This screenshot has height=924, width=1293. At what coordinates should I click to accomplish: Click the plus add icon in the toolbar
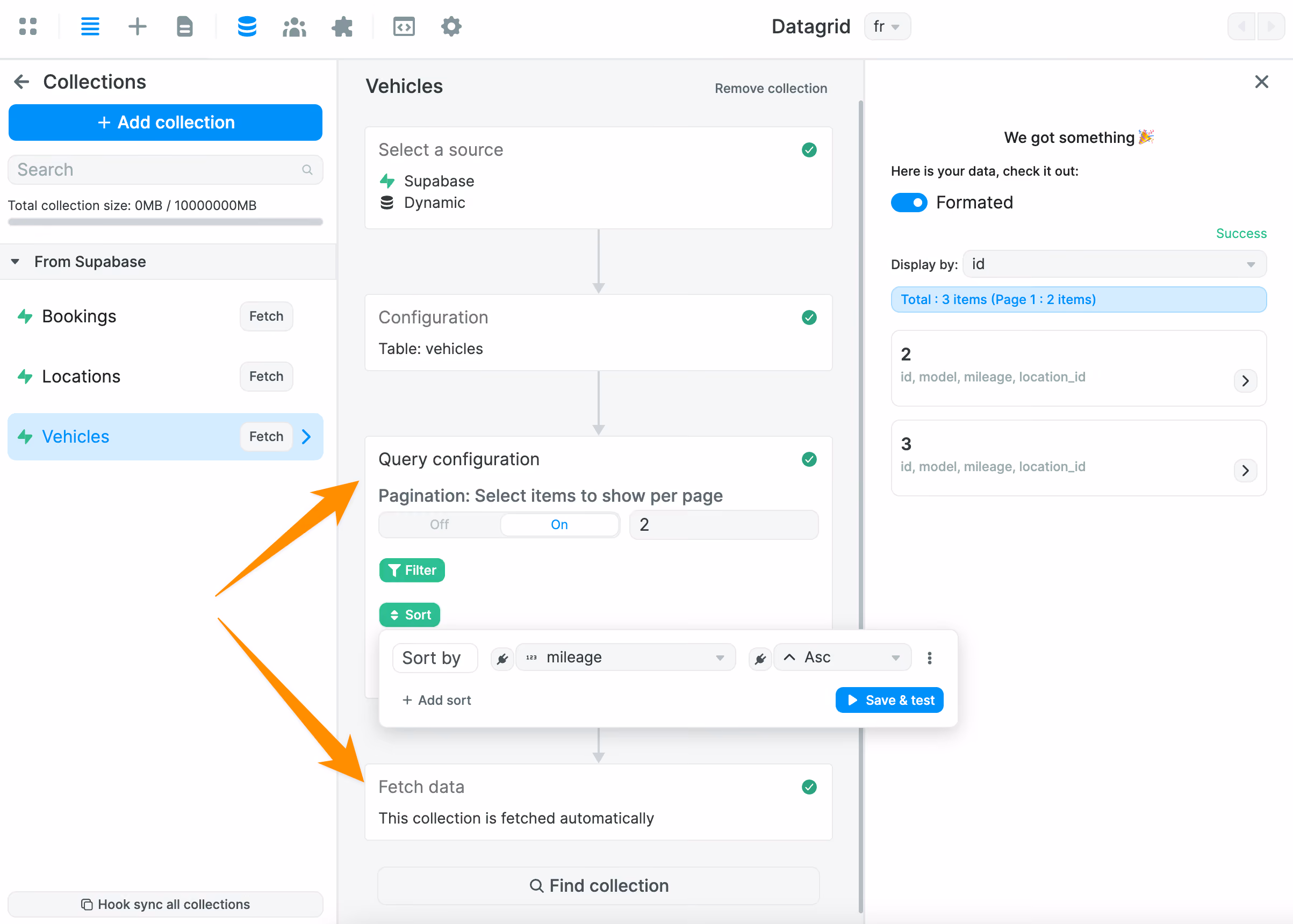click(137, 26)
